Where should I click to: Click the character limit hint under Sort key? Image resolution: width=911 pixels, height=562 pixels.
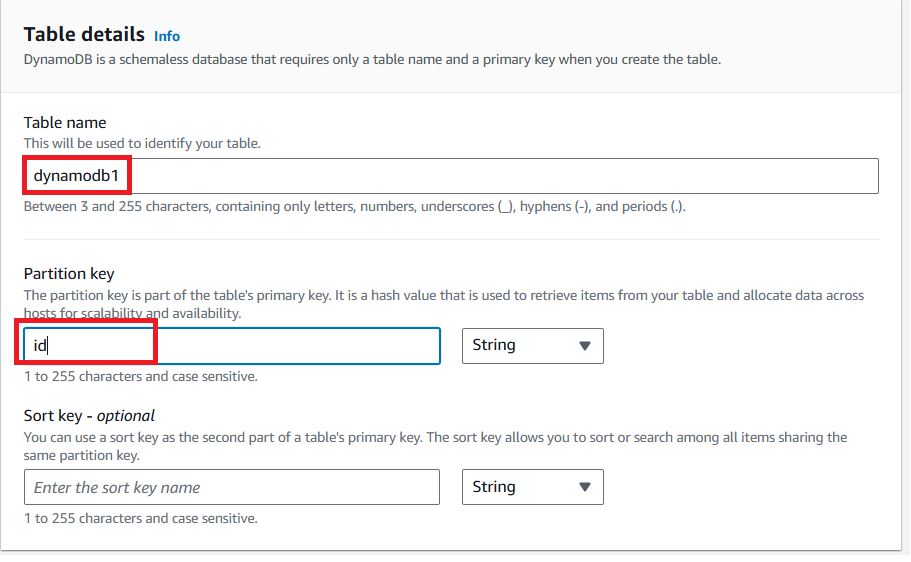click(x=141, y=519)
